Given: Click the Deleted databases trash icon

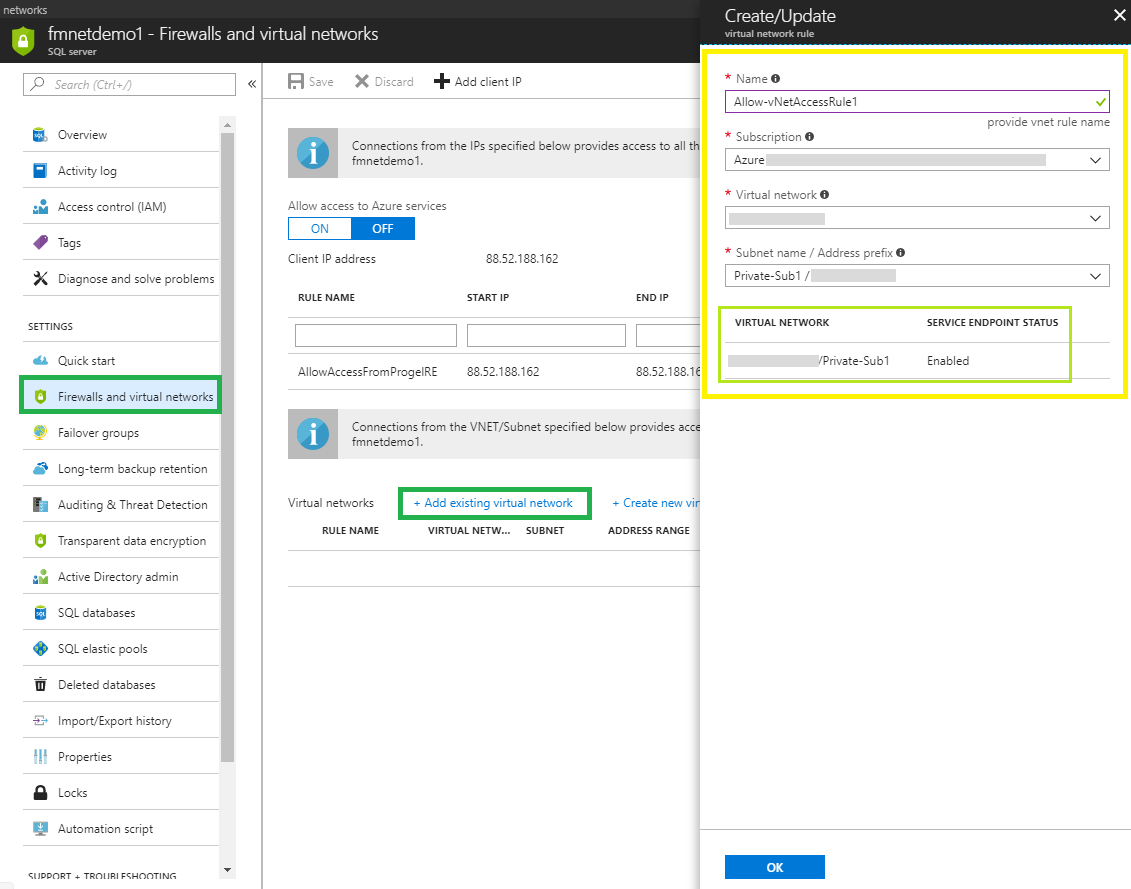Looking at the screenshot, I should [x=40, y=685].
